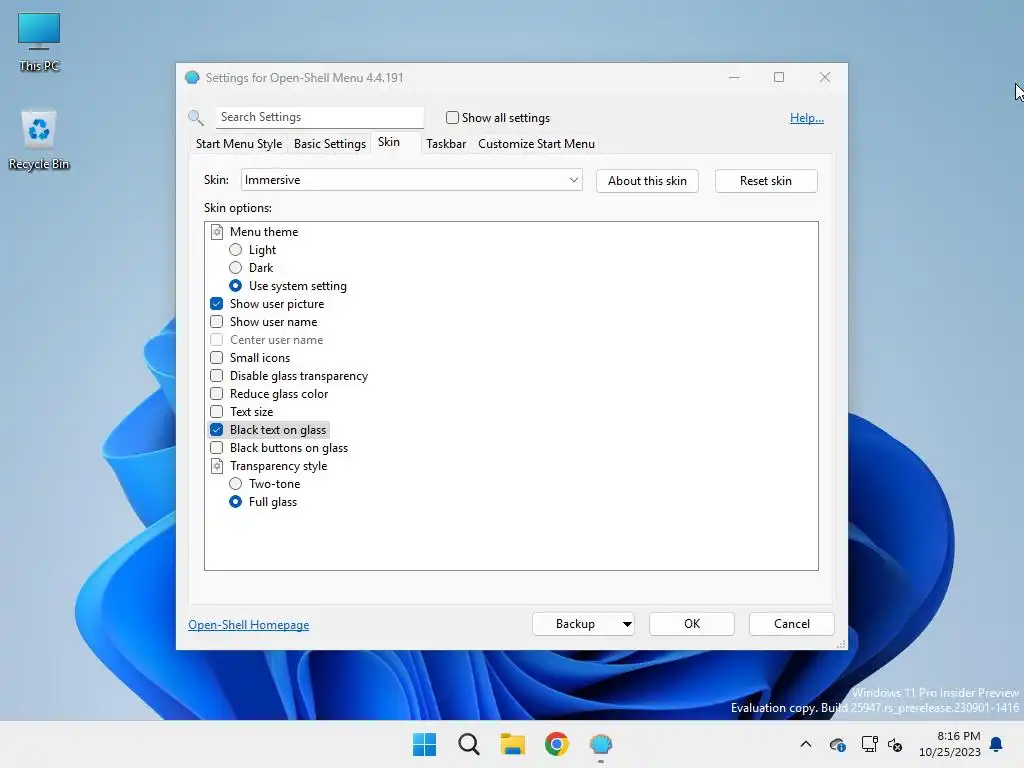Click Open-Shell taskbar icon
Viewport: 1024px width, 768px height.
(601, 744)
